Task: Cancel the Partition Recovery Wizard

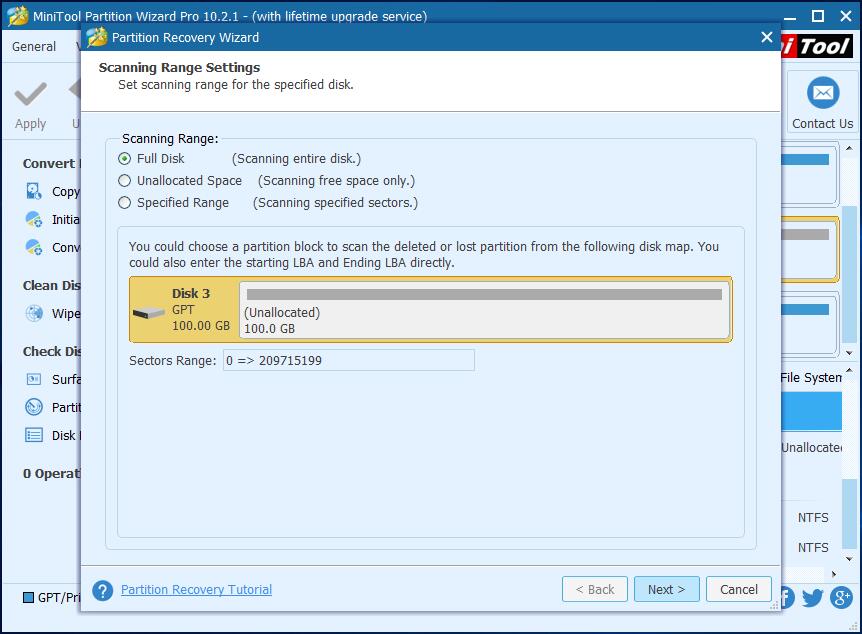Action: coord(738,589)
